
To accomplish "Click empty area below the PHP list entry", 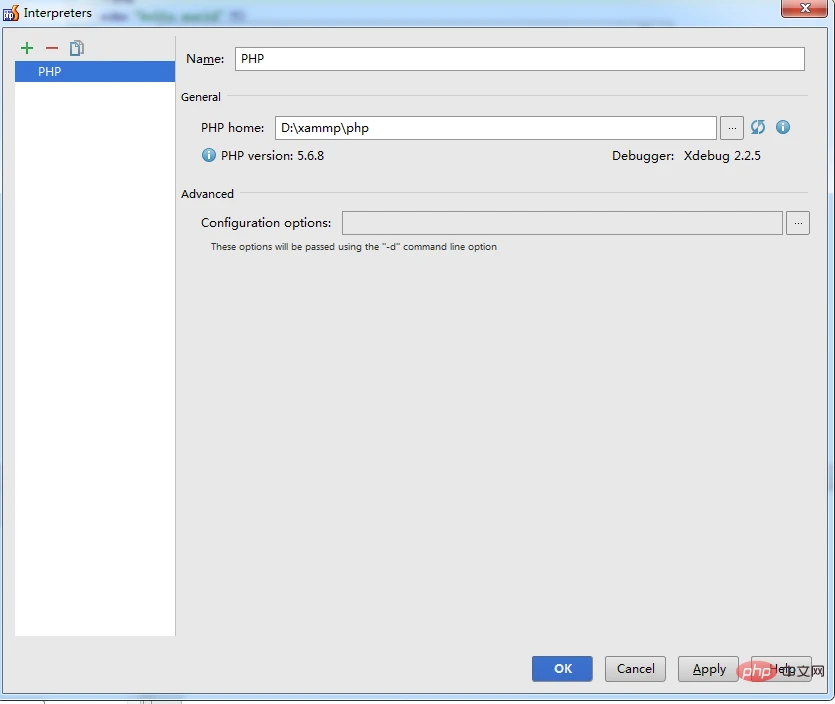I will point(94,350).
